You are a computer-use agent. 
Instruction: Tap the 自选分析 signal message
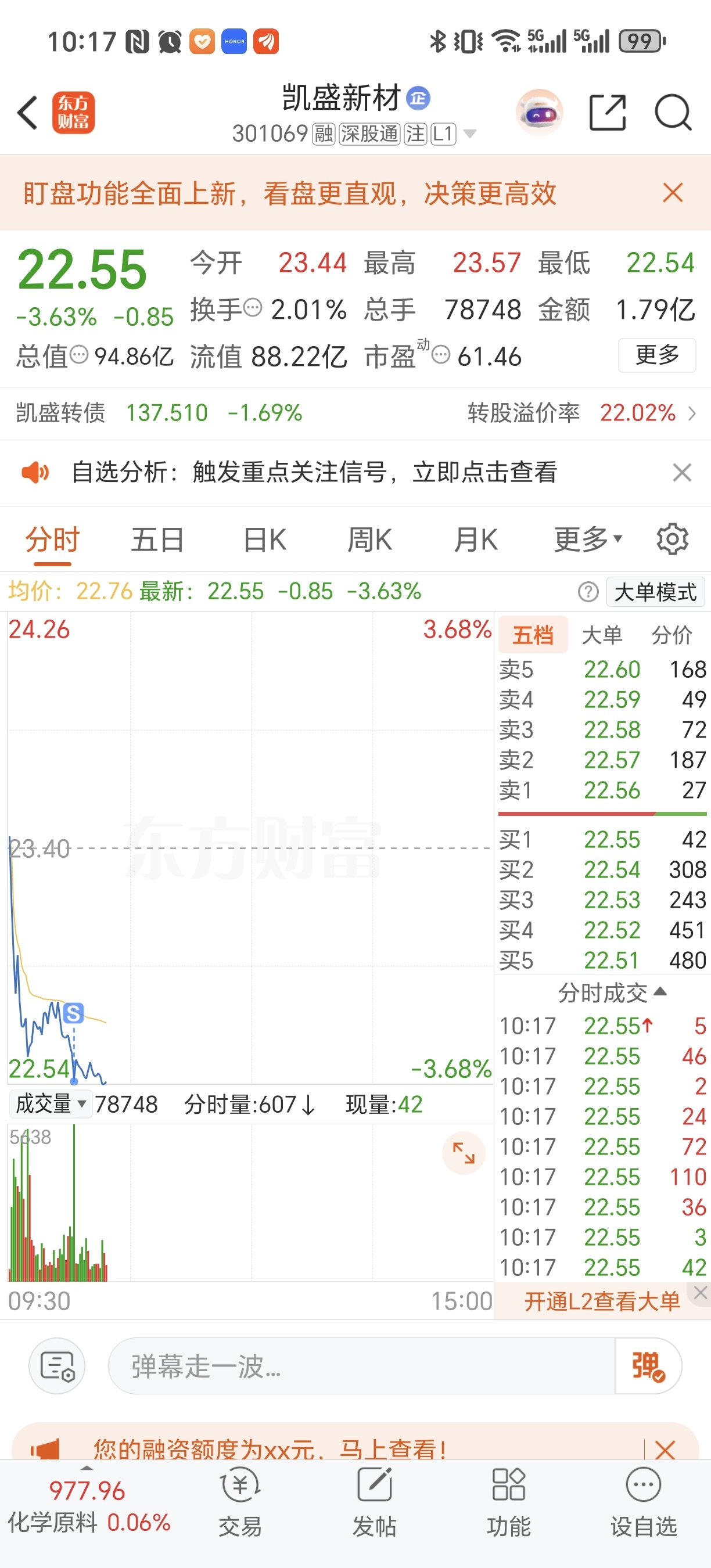coord(314,472)
